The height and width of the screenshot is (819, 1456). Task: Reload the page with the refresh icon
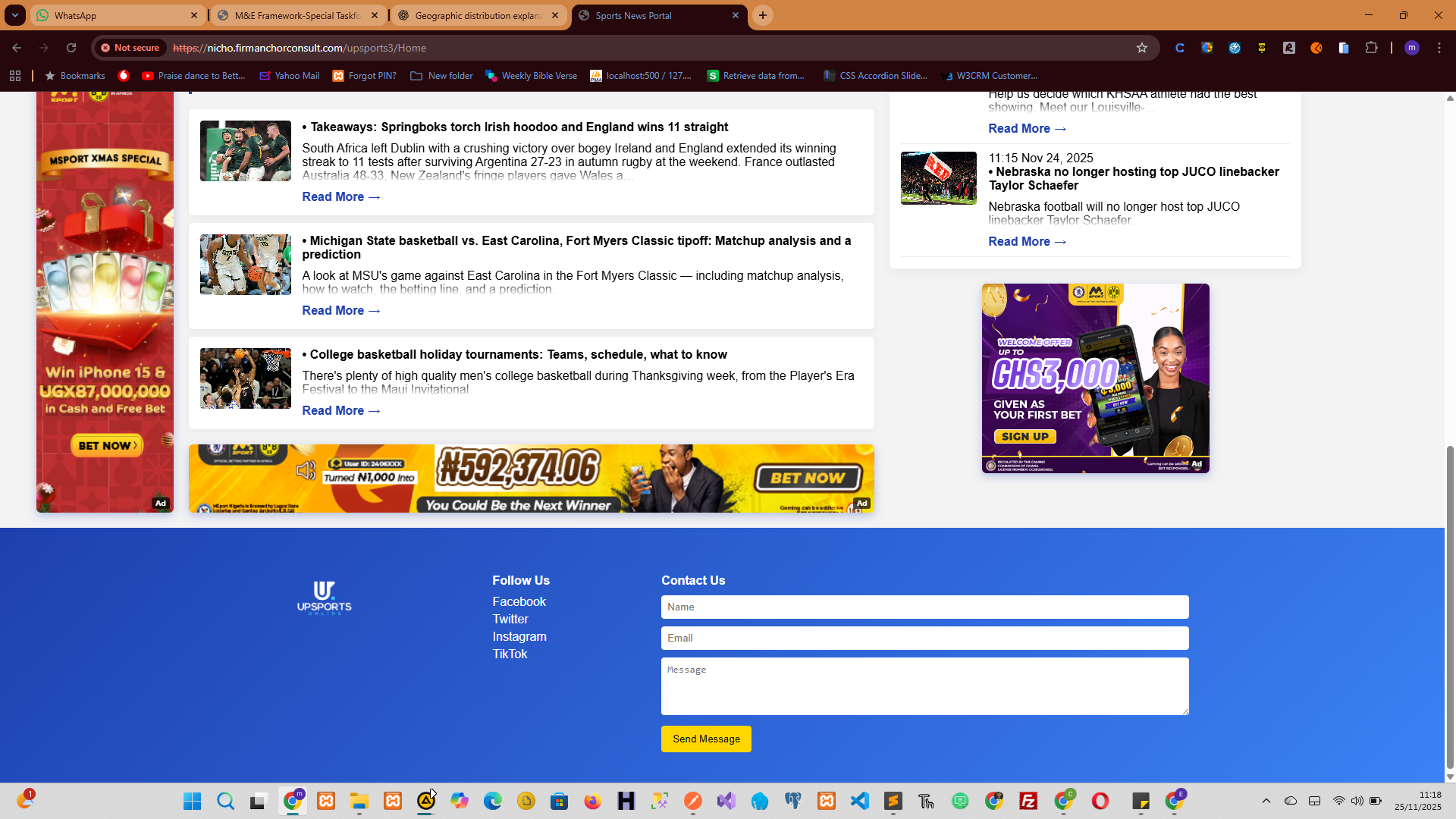pyautogui.click(x=71, y=48)
